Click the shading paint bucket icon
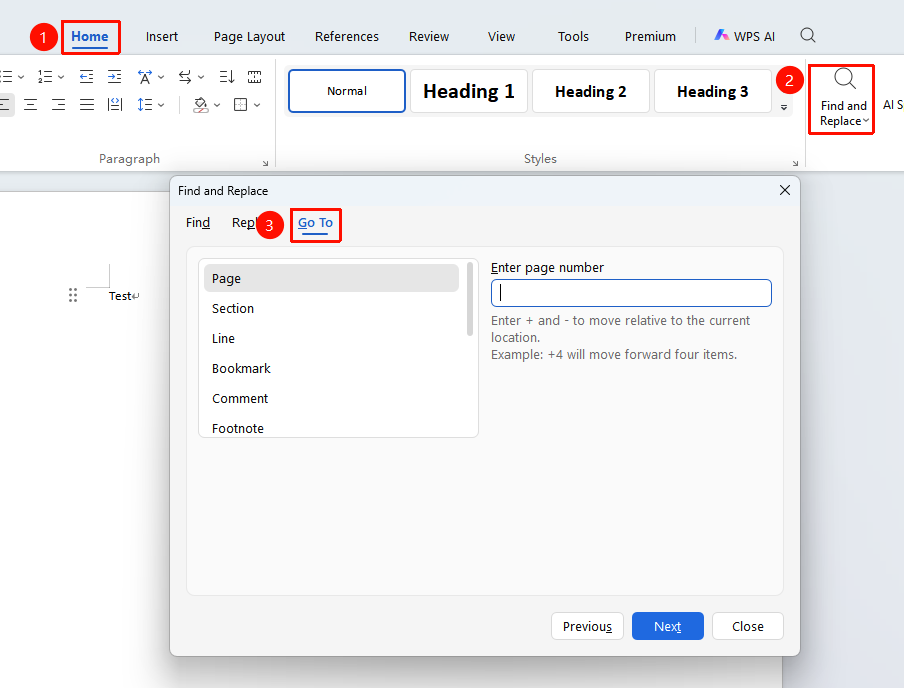The height and width of the screenshot is (688, 904). point(201,104)
